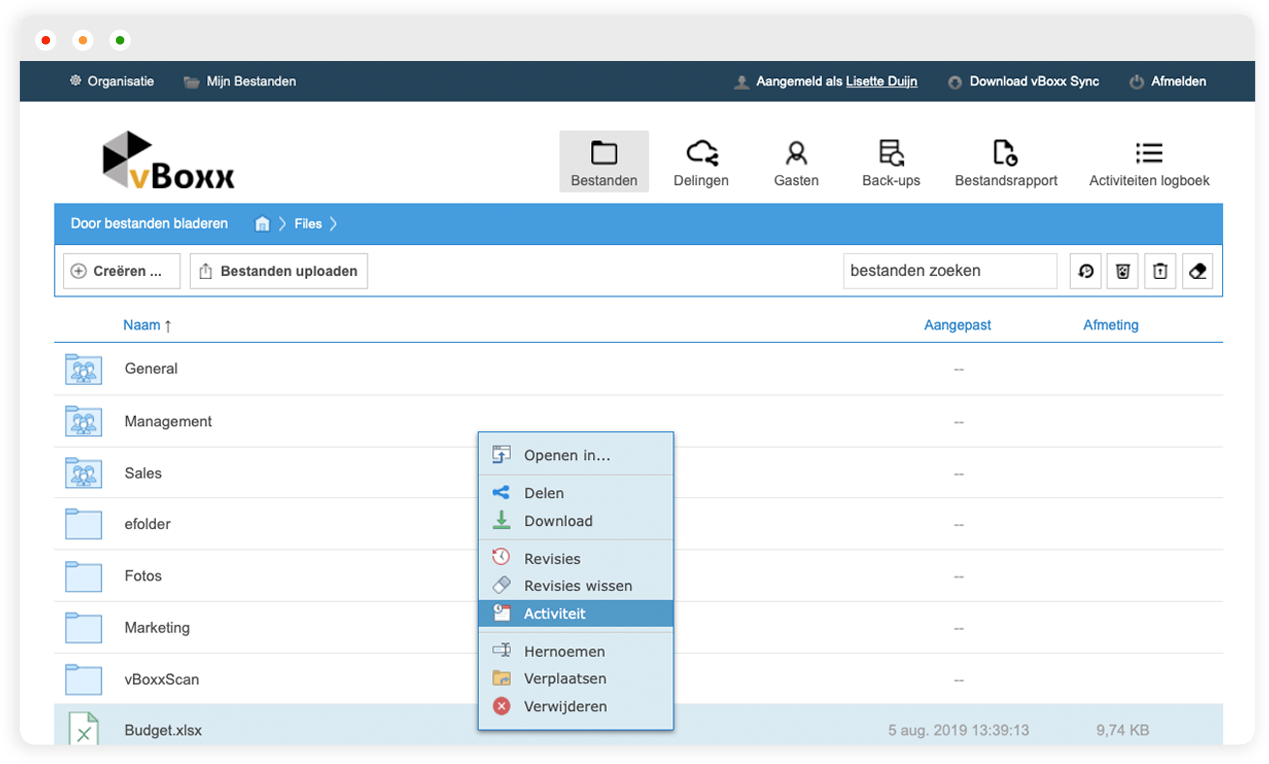Open Organisatie in the top bar
The height and width of the screenshot is (764, 1269).
point(111,81)
